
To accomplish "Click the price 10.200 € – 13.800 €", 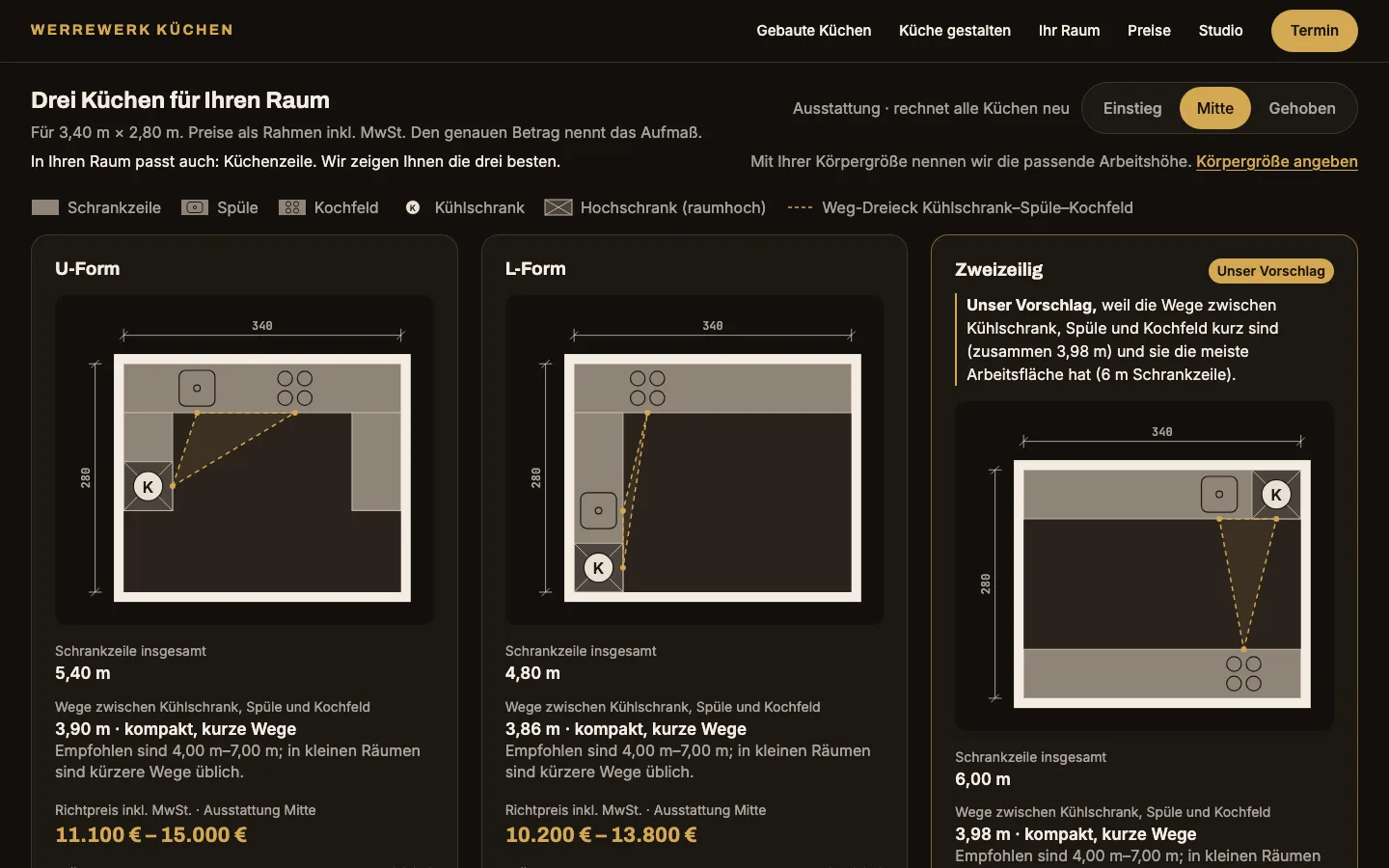I will click(601, 835).
